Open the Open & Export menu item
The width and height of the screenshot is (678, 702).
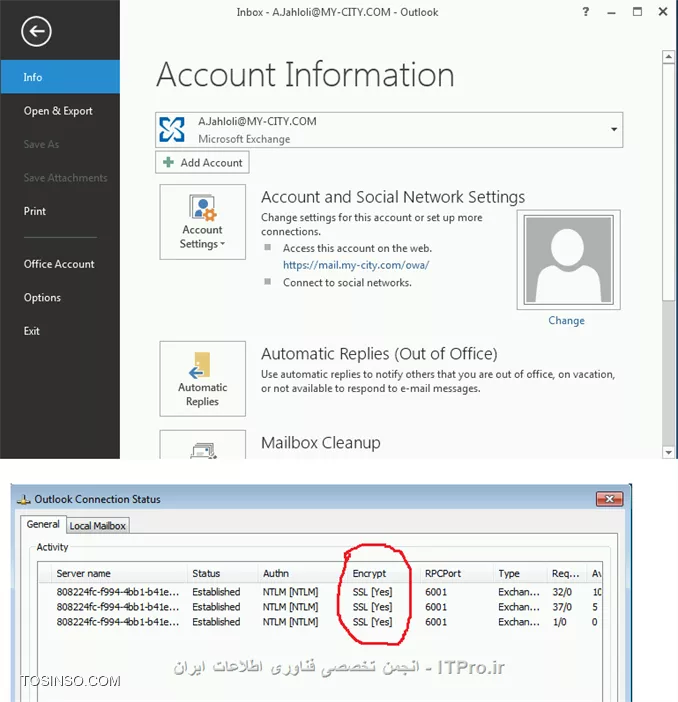(x=60, y=111)
